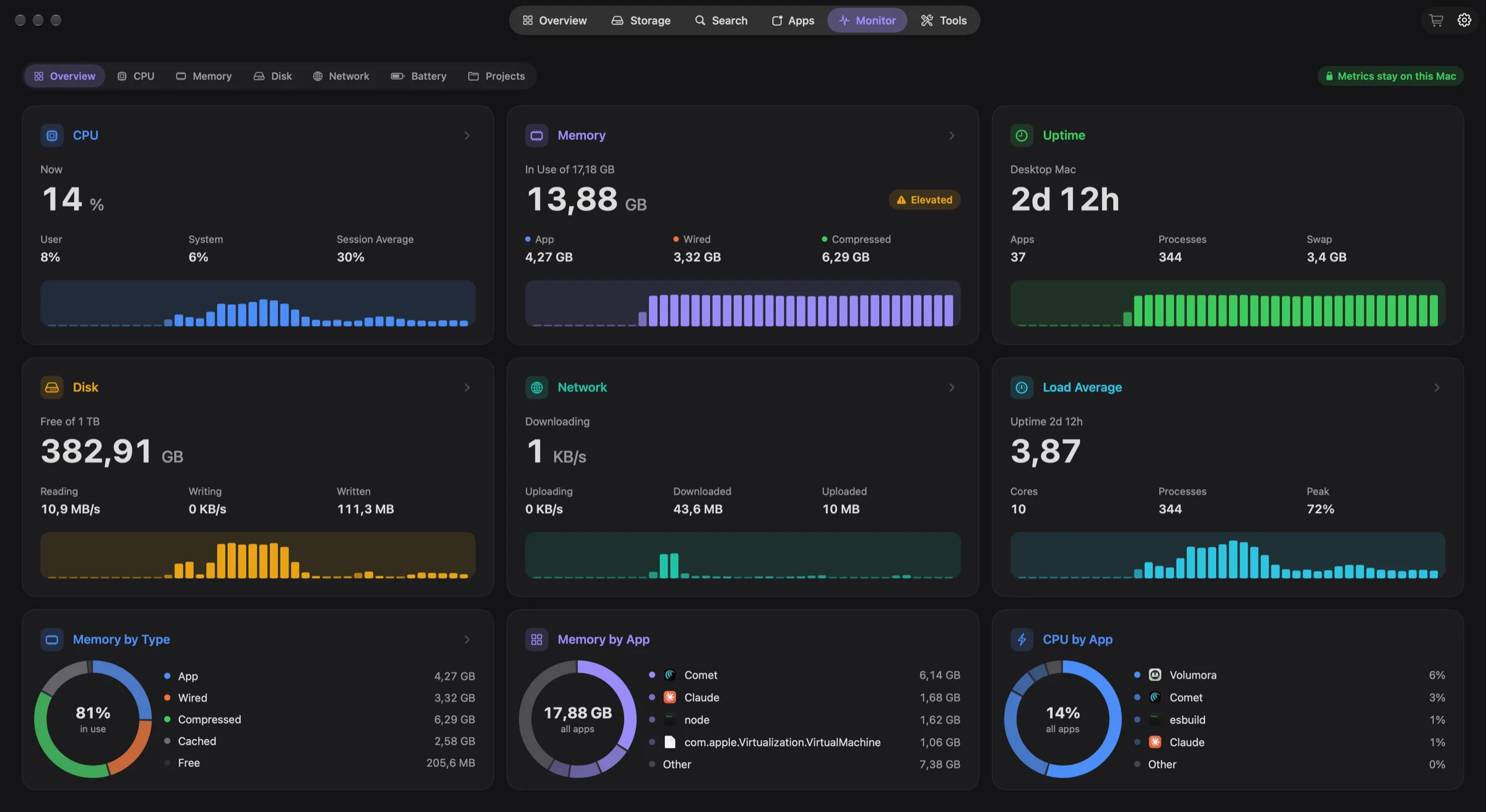Image resolution: width=1486 pixels, height=812 pixels.
Task: Click the Metrics stay on this Mac label
Action: click(x=1397, y=76)
